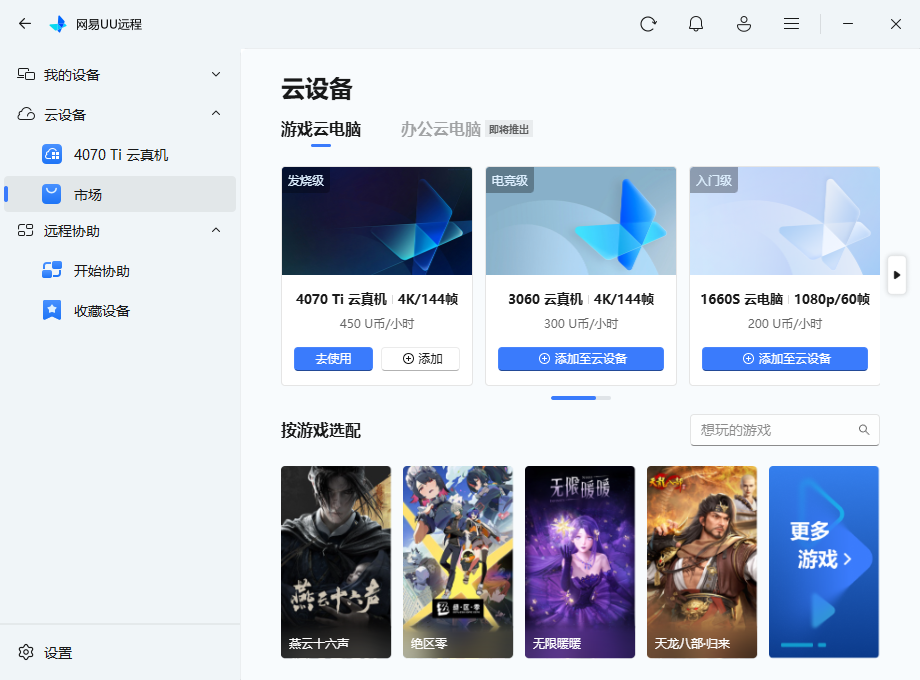920x680 pixels.
Task: Open the 绝区零 game card
Action: point(458,561)
